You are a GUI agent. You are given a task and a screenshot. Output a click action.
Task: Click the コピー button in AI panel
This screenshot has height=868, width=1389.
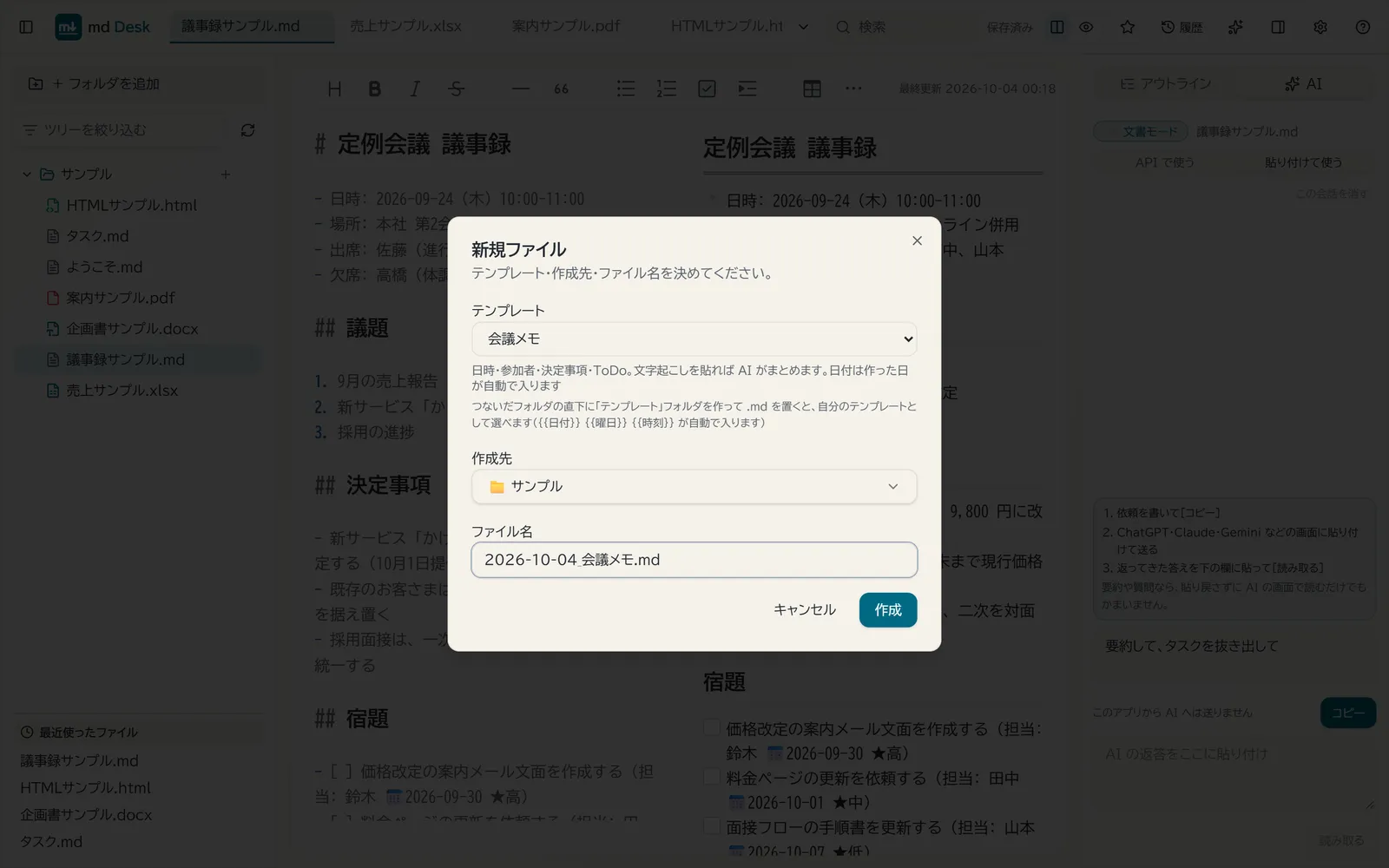click(x=1348, y=713)
